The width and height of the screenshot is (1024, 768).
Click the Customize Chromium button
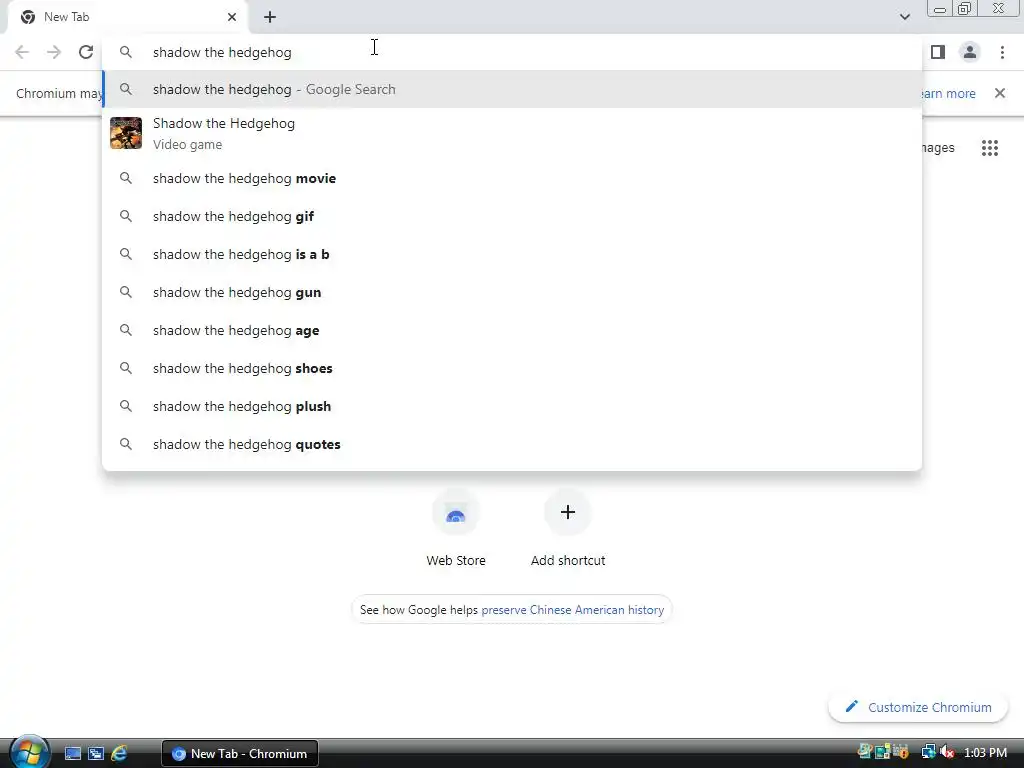(x=918, y=707)
